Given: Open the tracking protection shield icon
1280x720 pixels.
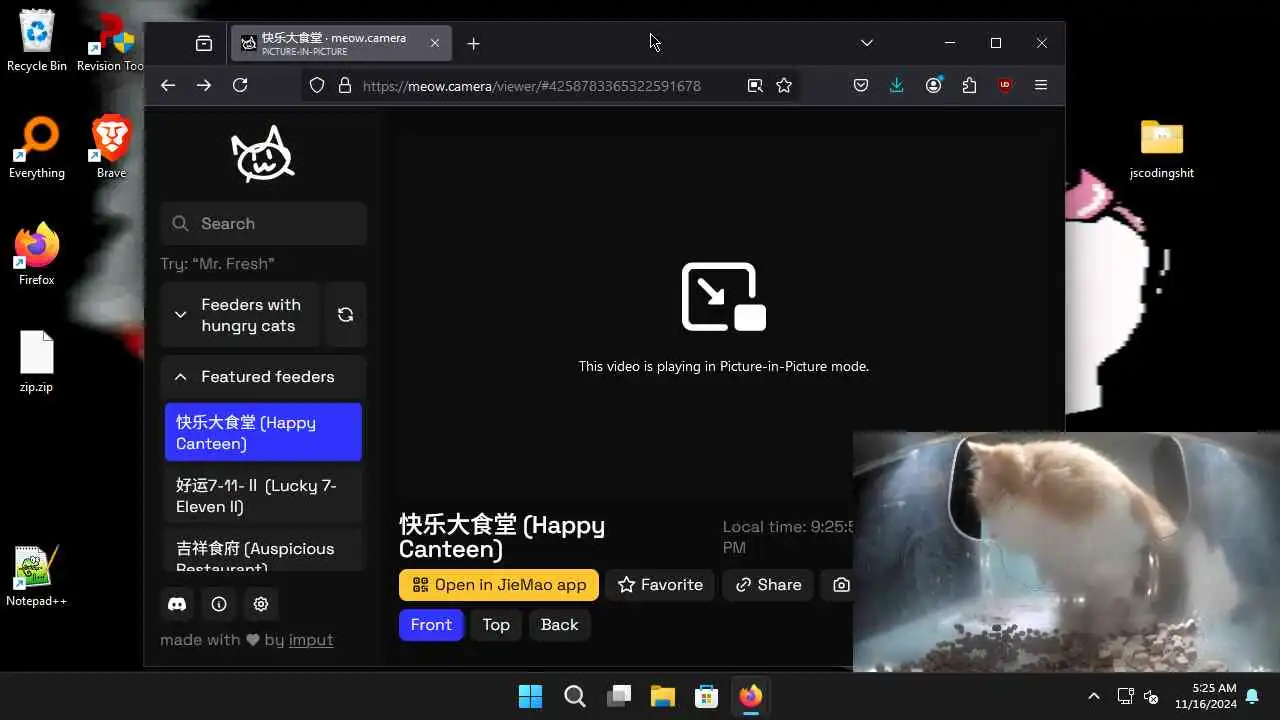Looking at the screenshot, I should coord(317,86).
